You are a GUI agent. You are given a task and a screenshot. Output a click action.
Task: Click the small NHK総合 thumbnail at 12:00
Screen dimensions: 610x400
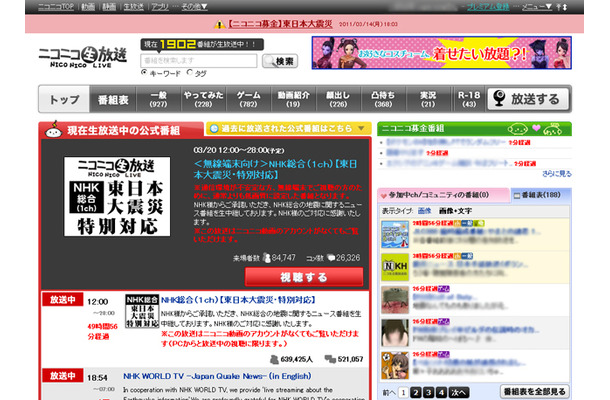pos(142,311)
